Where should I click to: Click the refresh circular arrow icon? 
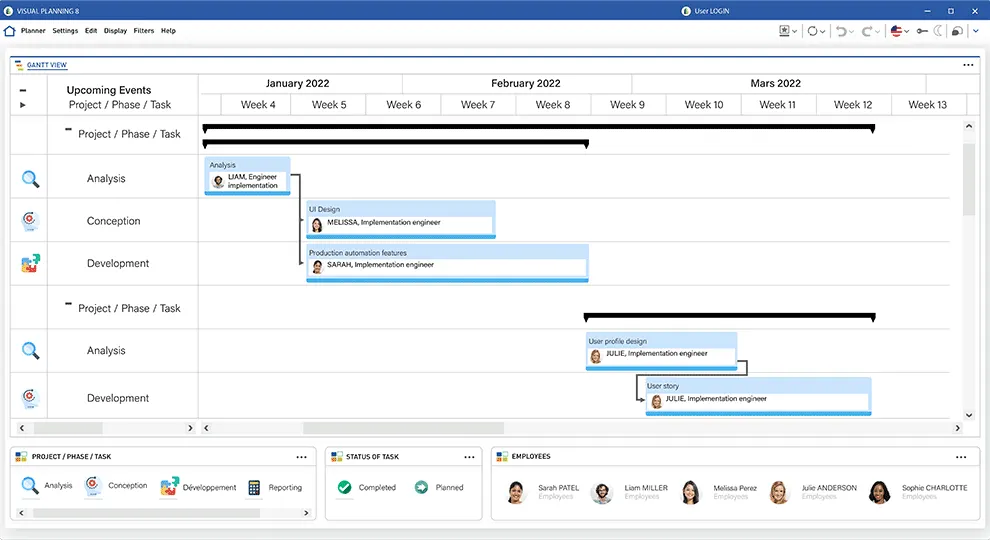pos(815,31)
